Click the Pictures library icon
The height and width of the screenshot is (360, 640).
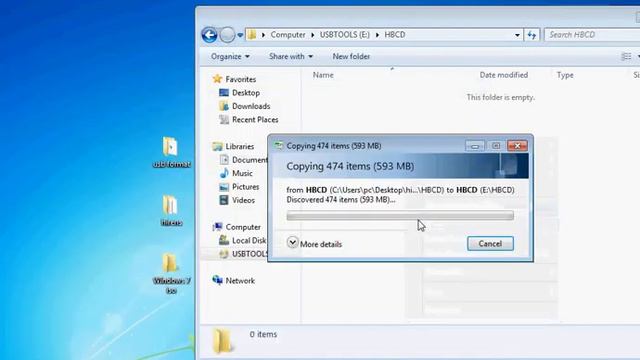pos(224,187)
